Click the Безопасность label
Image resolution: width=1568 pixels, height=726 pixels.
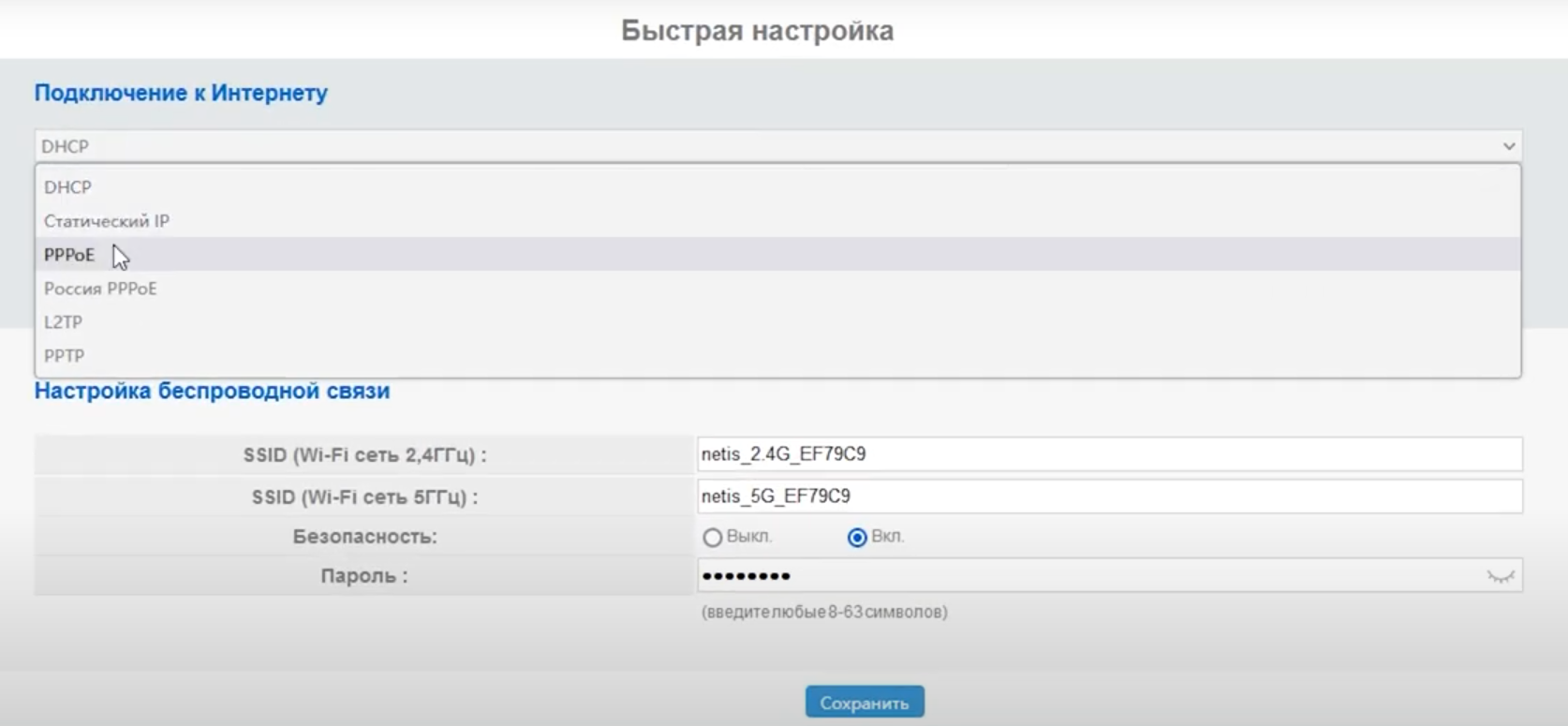tap(364, 537)
